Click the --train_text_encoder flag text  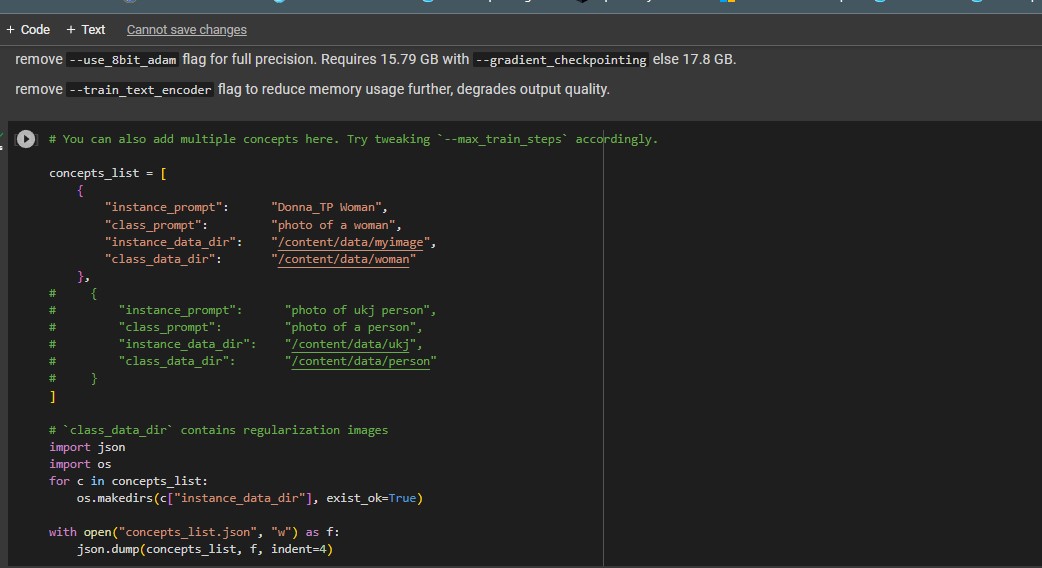click(140, 90)
